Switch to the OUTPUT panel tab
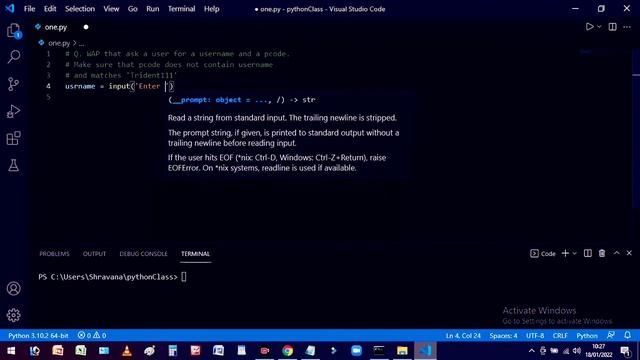The image size is (640, 360). click(x=94, y=253)
